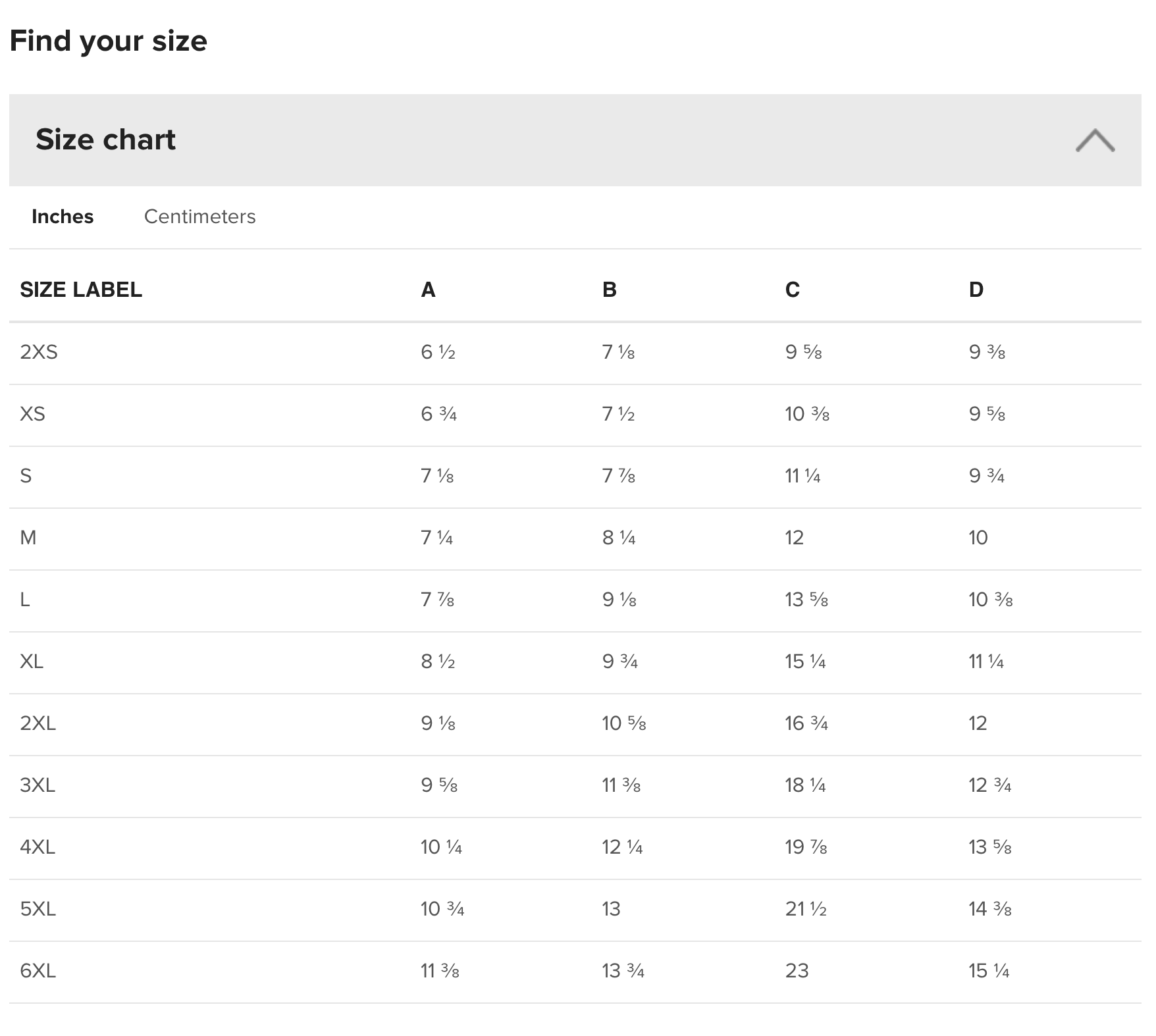Click the Find your size heading

point(109,41)
